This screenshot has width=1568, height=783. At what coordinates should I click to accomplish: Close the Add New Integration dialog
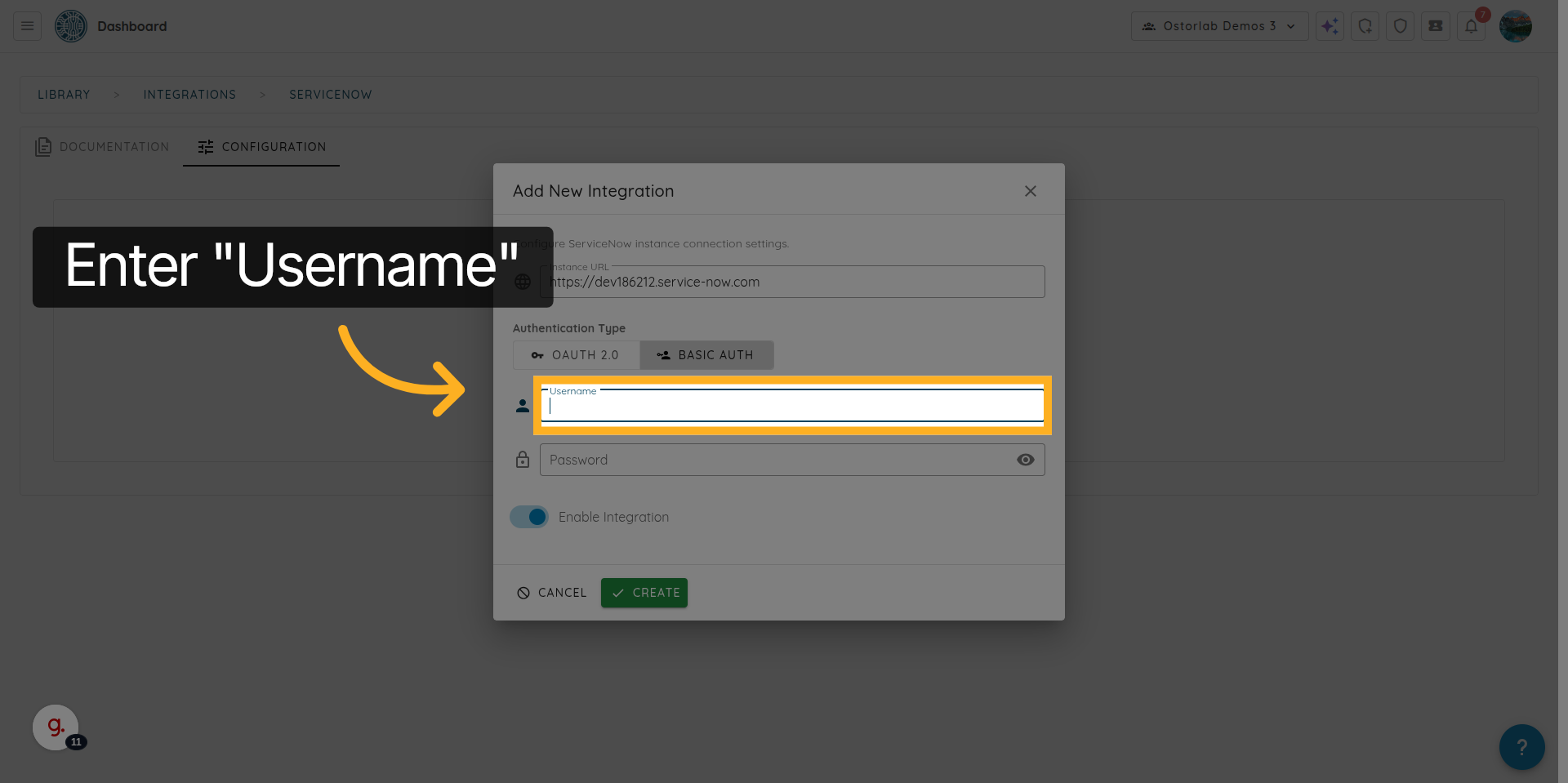(1030, 190)
